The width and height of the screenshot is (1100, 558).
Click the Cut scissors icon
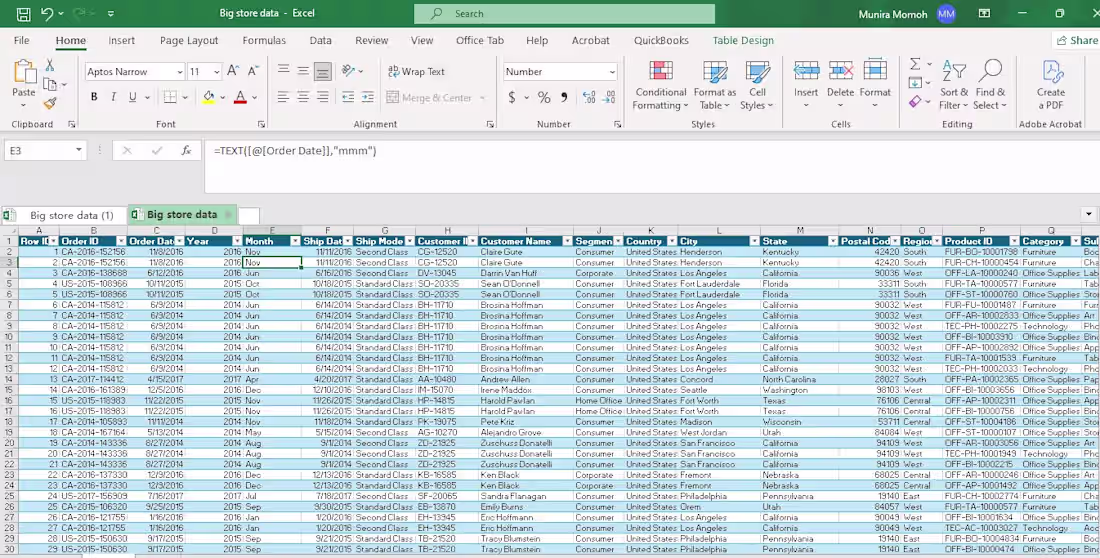[50, 65]
